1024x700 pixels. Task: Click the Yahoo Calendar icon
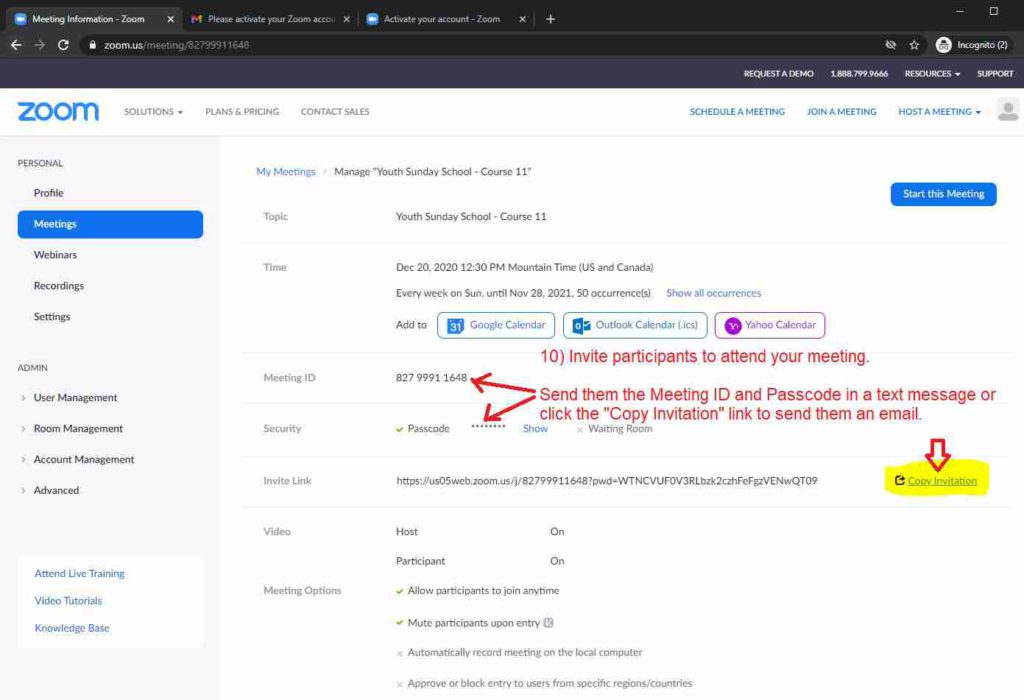coord(733,325)
